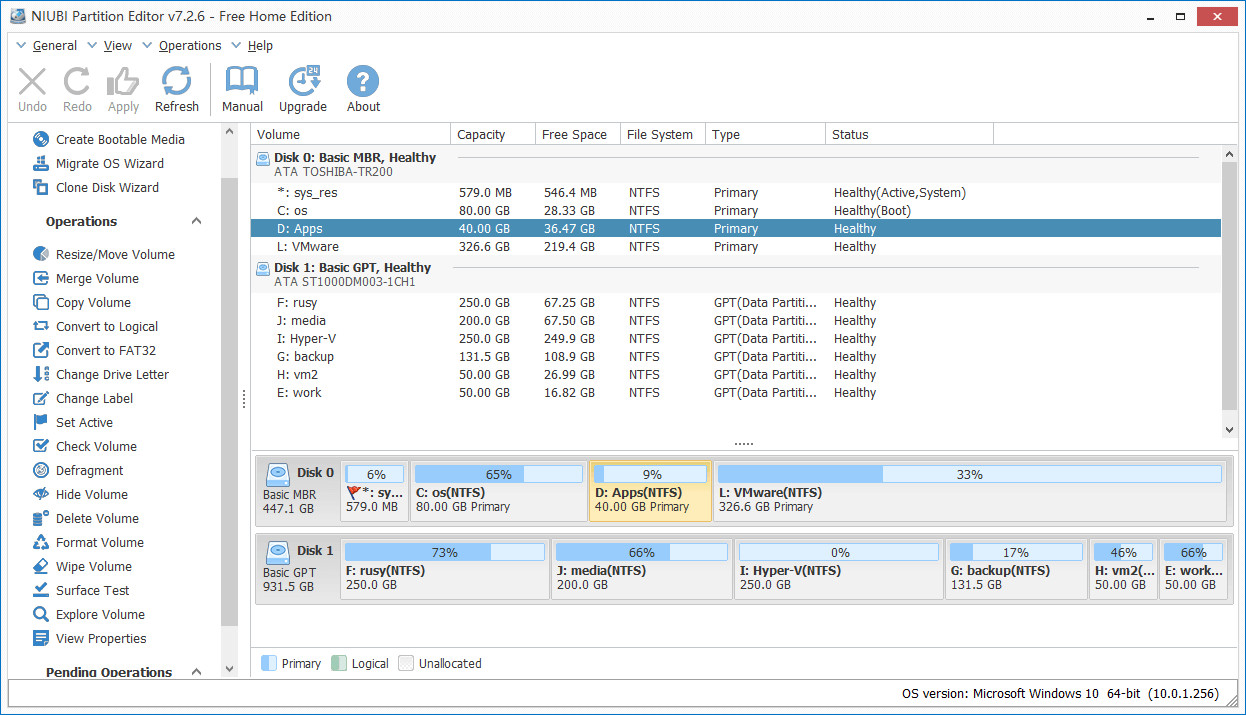
Task: Select the Disk 1 Basic GPT header row
Action: tap(736, 274)
